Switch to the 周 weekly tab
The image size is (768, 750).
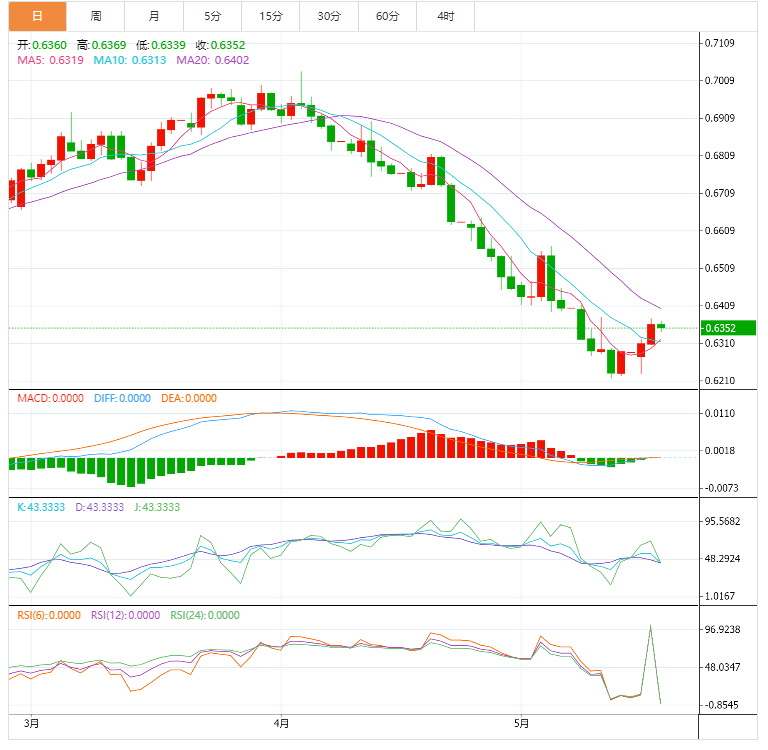pyautogui.click(x=96, y=16)
